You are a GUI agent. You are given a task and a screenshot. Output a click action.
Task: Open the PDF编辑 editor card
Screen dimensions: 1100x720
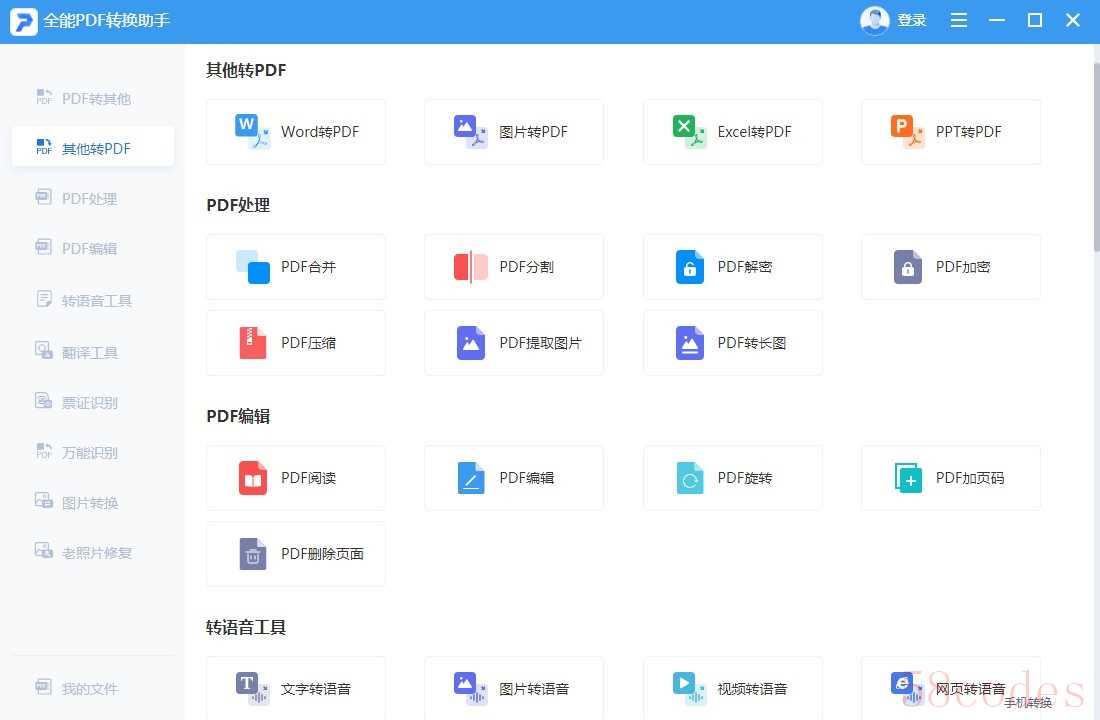tap(514, 478)
